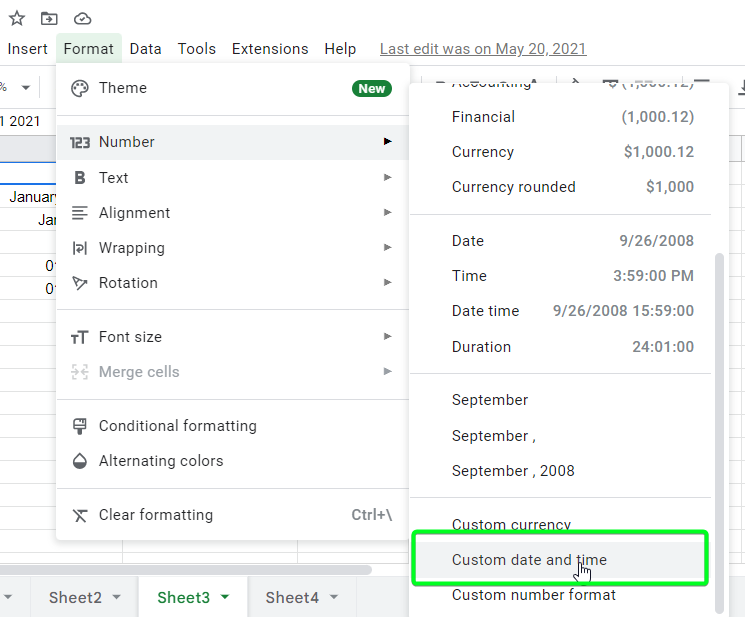
Task: Click the Rotation icon in Format menu
Action: coord(80,283)
